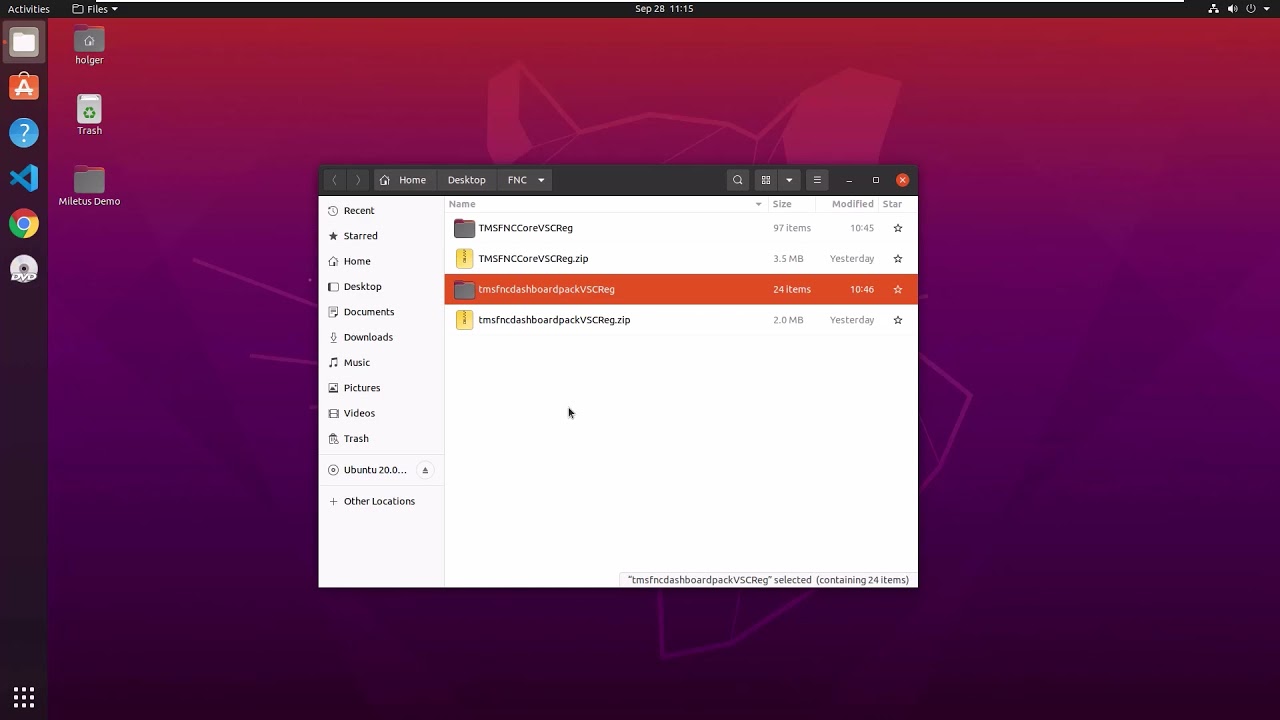Open the Files app menu in the top bar
The width and height of the screenshot is (1280, 720).
95,9
